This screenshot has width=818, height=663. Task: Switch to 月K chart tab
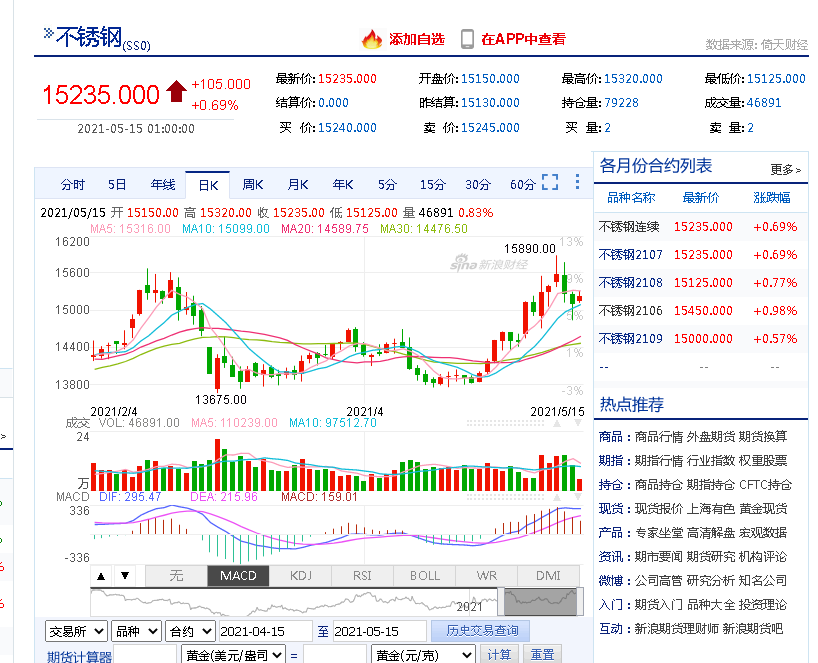(x=298, y=185)
